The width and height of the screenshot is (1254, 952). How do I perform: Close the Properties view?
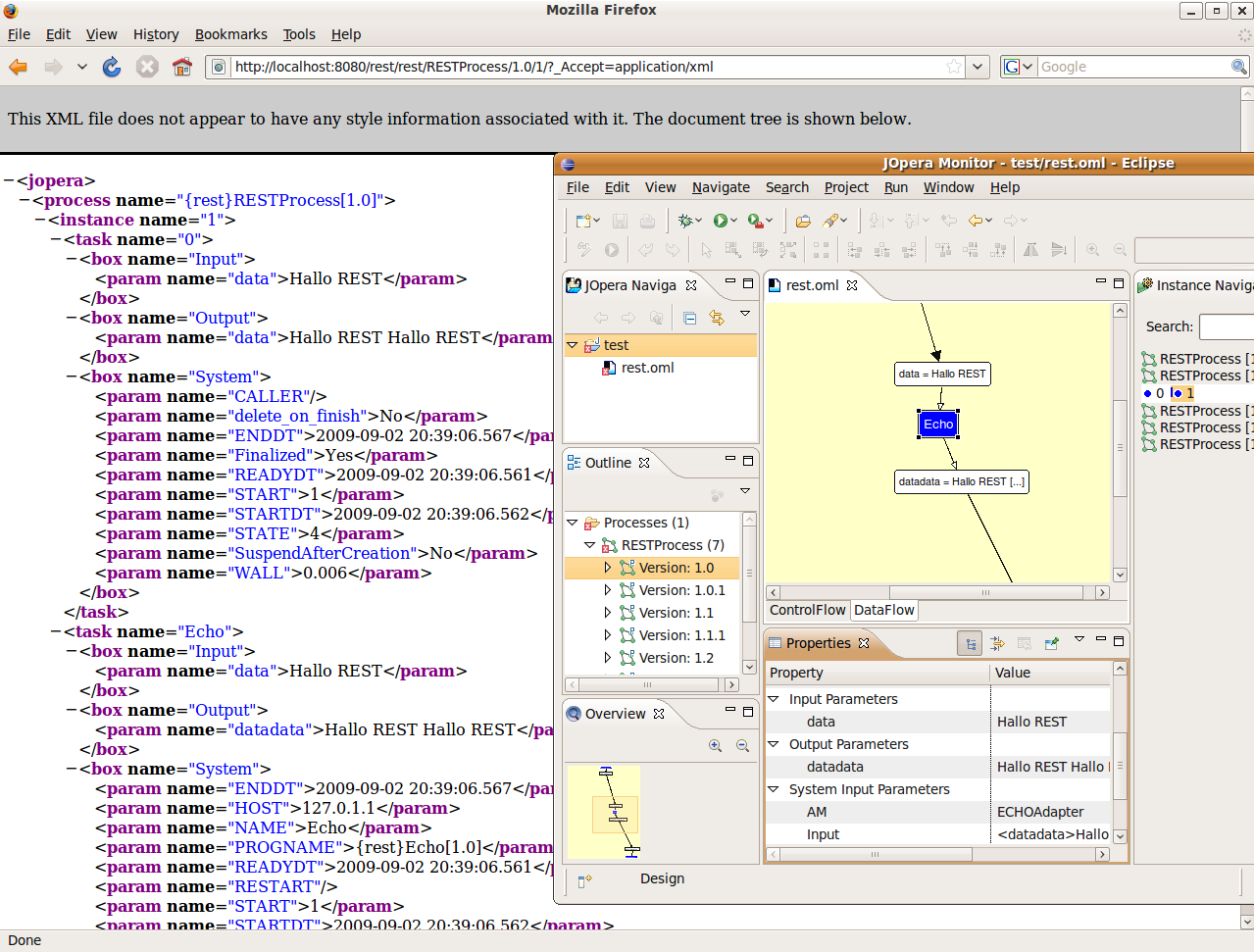pyautogui.click(x=864, y=643)
